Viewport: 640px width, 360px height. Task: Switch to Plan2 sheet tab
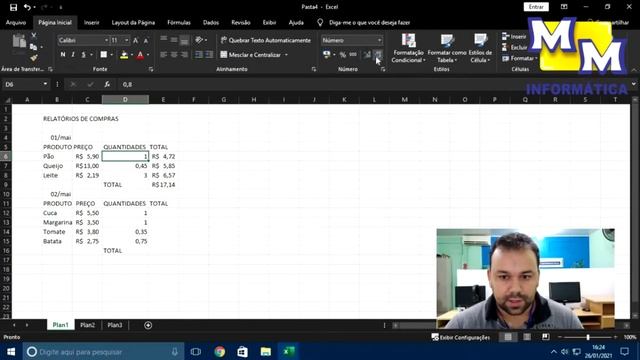point(87,325)
